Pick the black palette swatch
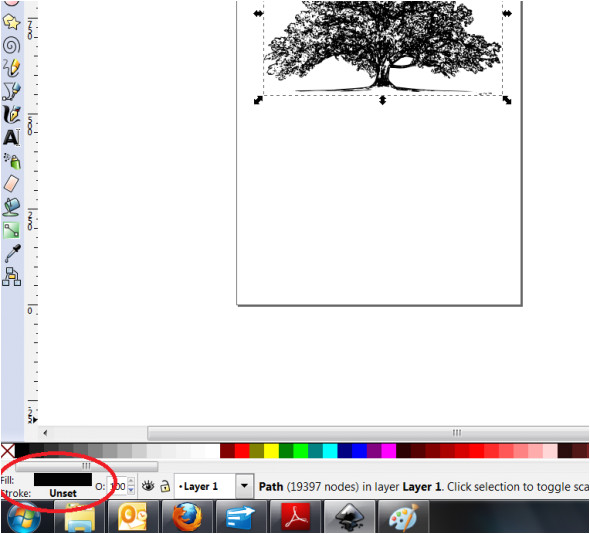This screenshot has height=534, width=590. coord(22,451)
